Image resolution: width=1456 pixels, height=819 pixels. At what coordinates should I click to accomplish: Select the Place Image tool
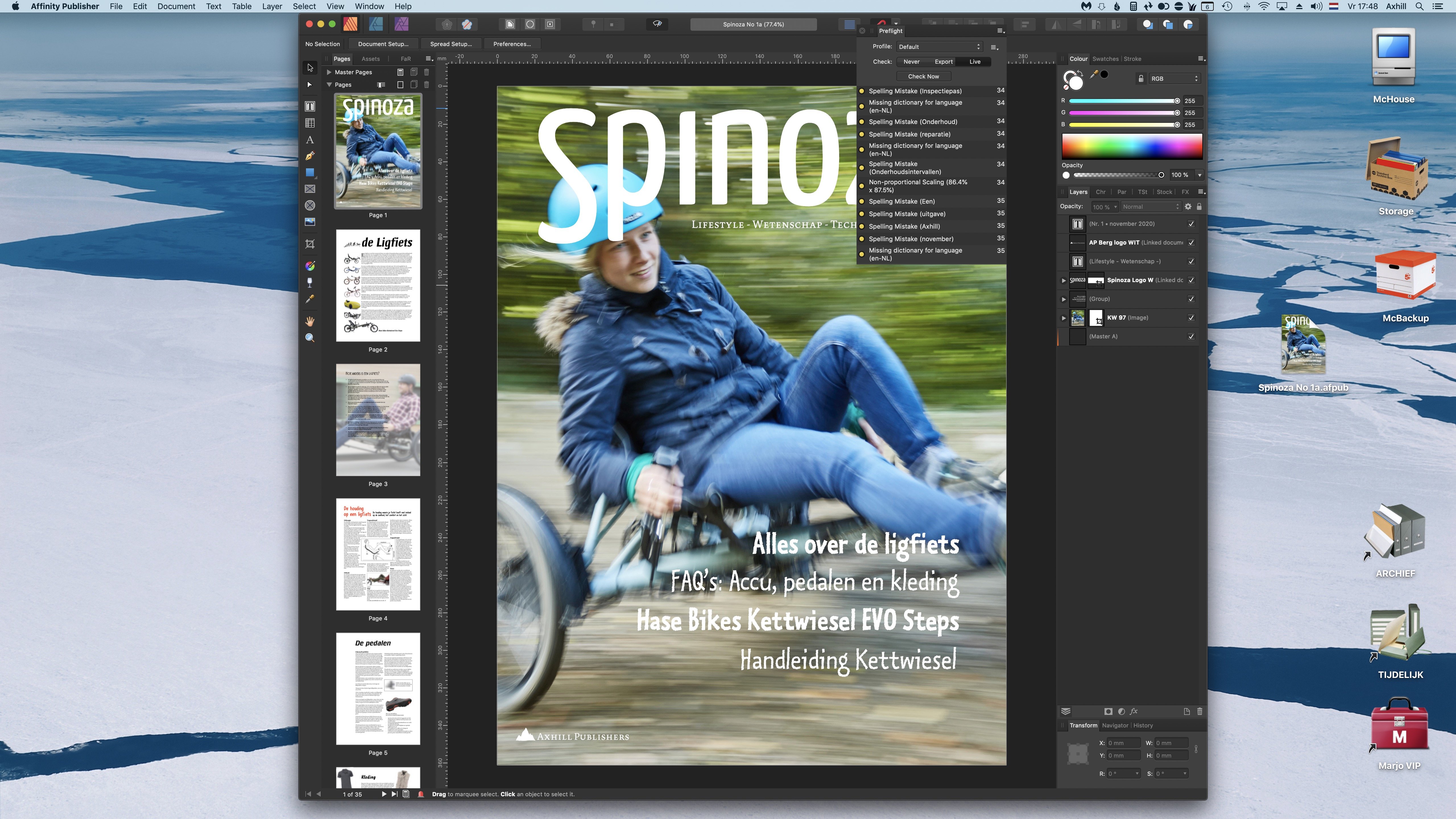click(x=310, y=222)
